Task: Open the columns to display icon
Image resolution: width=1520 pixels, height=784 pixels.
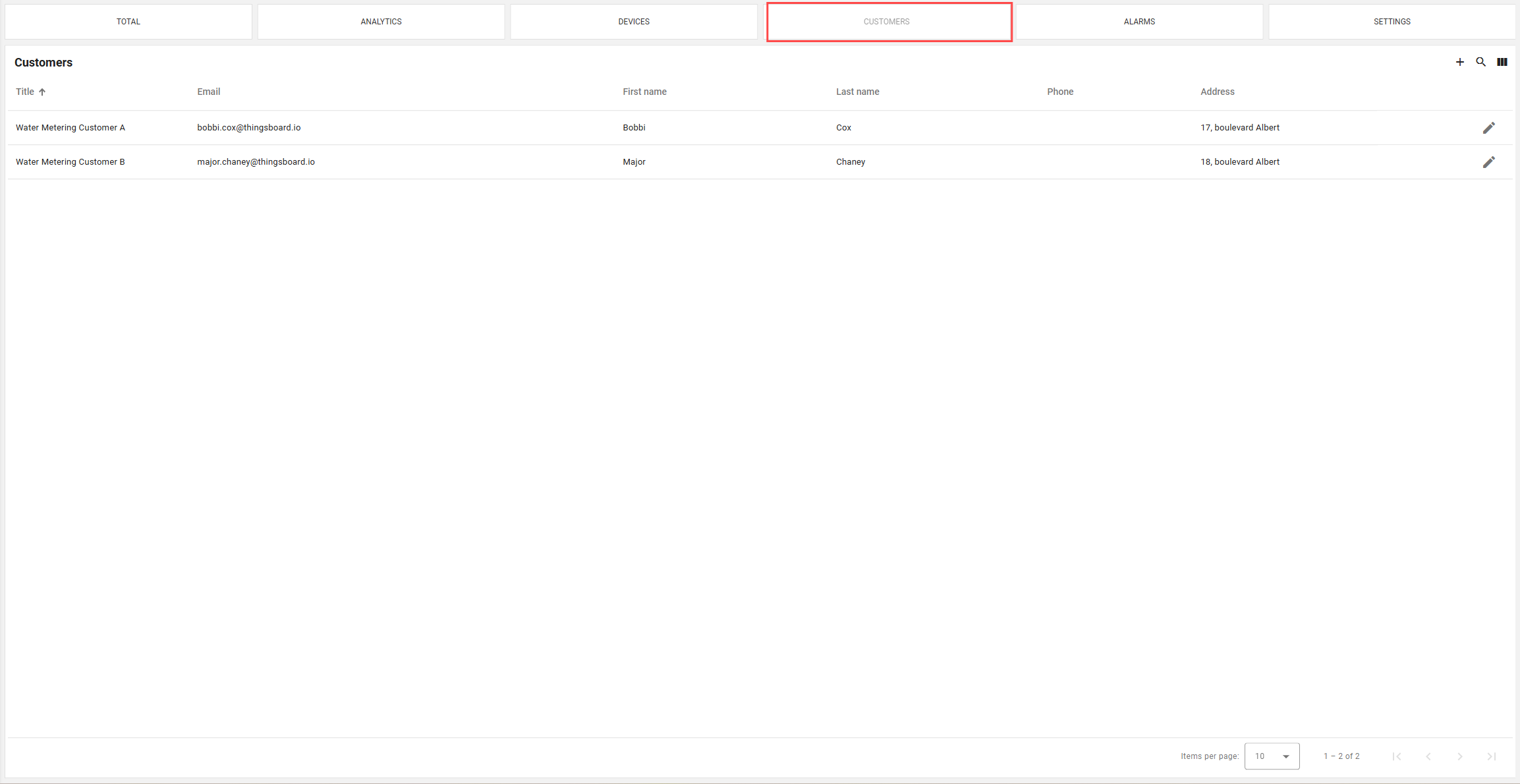Action: (1502, 62)
